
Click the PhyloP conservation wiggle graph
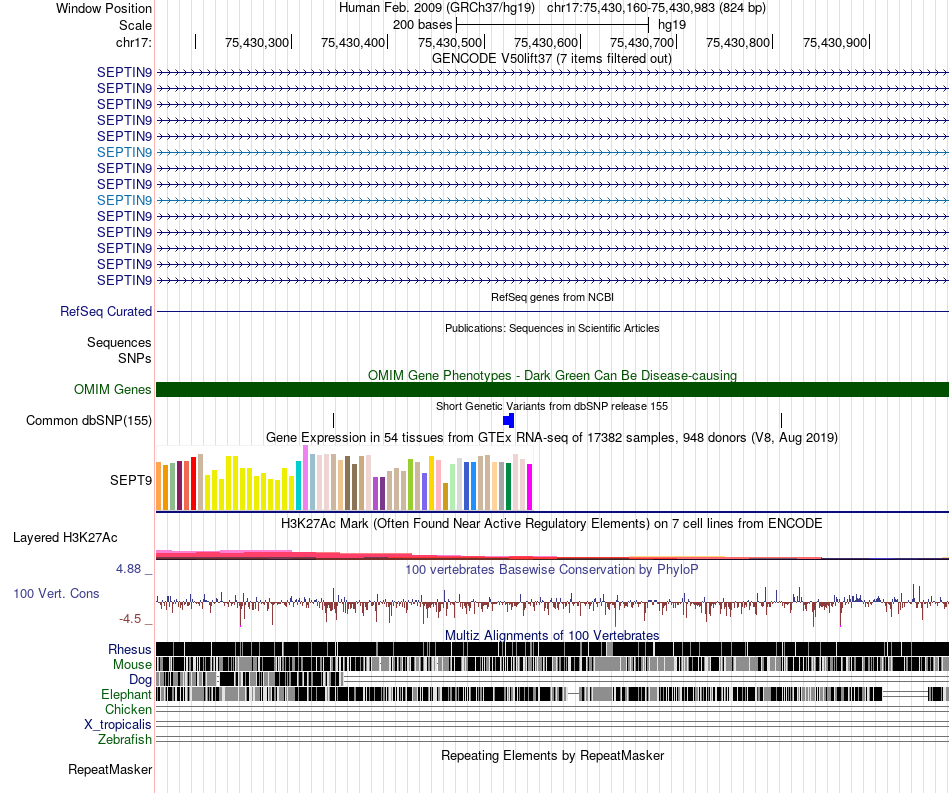point(552,604)
